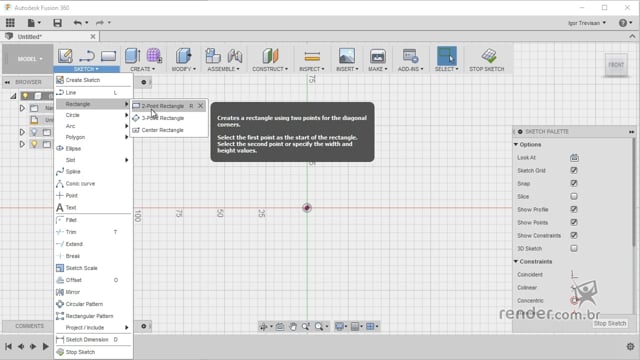This screenshot has height=360, width=640.
Task: Click the Create Sketch toolbar icon
Action: point(65,56)
